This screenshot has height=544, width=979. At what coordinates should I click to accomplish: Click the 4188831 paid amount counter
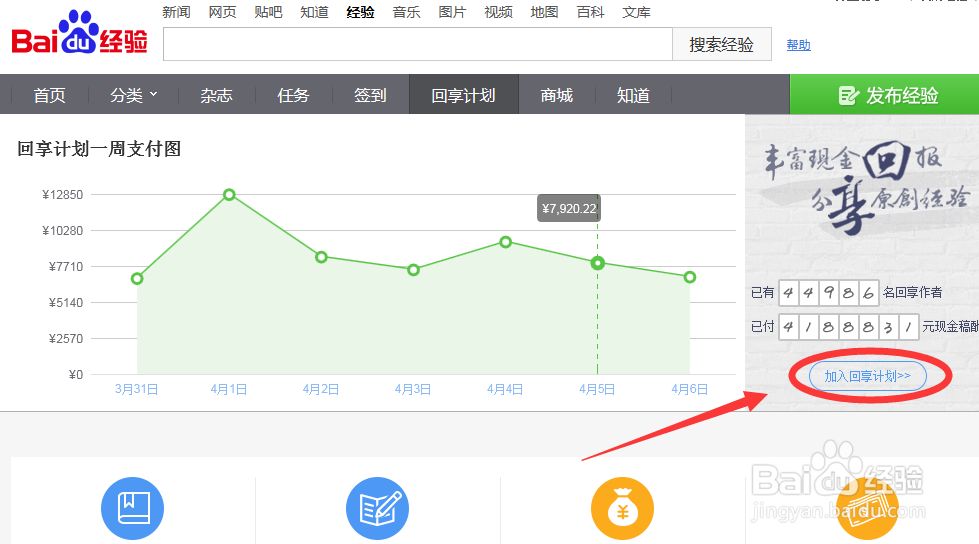[849, 327]
